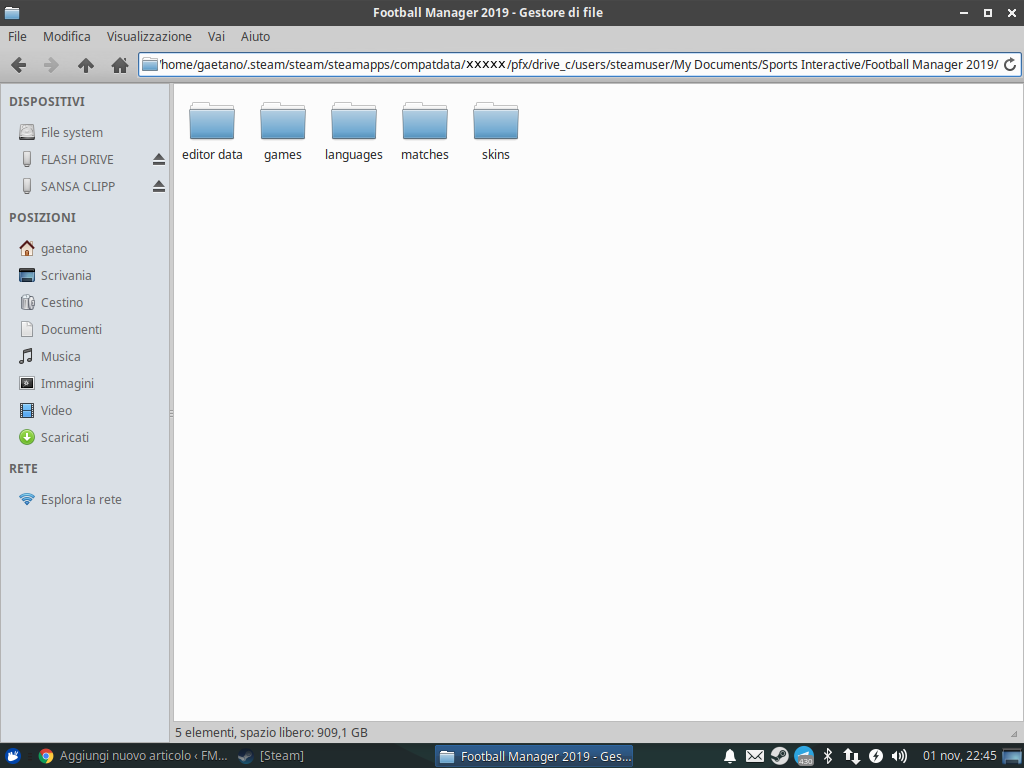This screenshot has height=768, width=1024.
Task: Select the matches folder
Action: click(x=424, y=131)
